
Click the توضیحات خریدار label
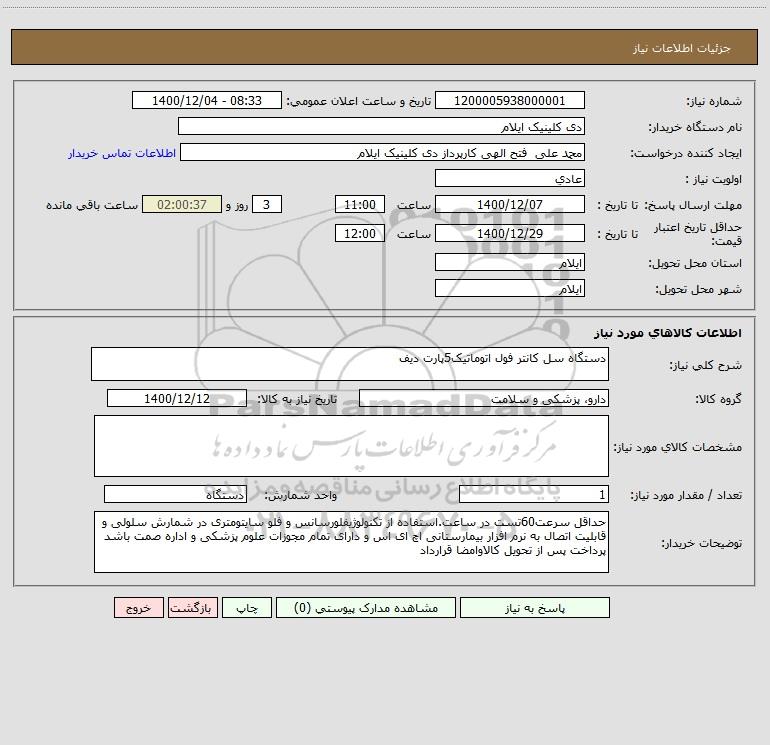click(701, 543)
